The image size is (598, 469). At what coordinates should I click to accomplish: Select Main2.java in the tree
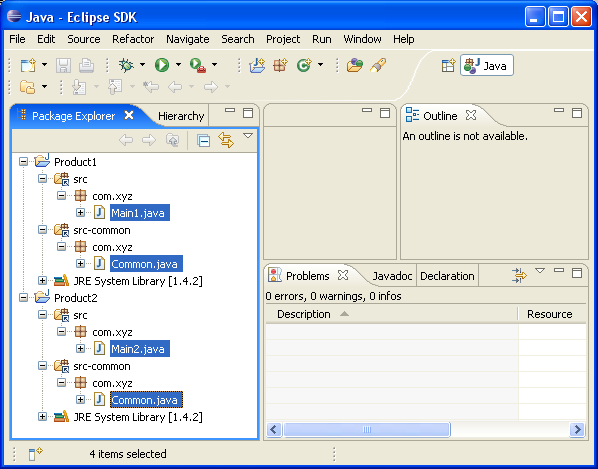click(x=140, y=349)
